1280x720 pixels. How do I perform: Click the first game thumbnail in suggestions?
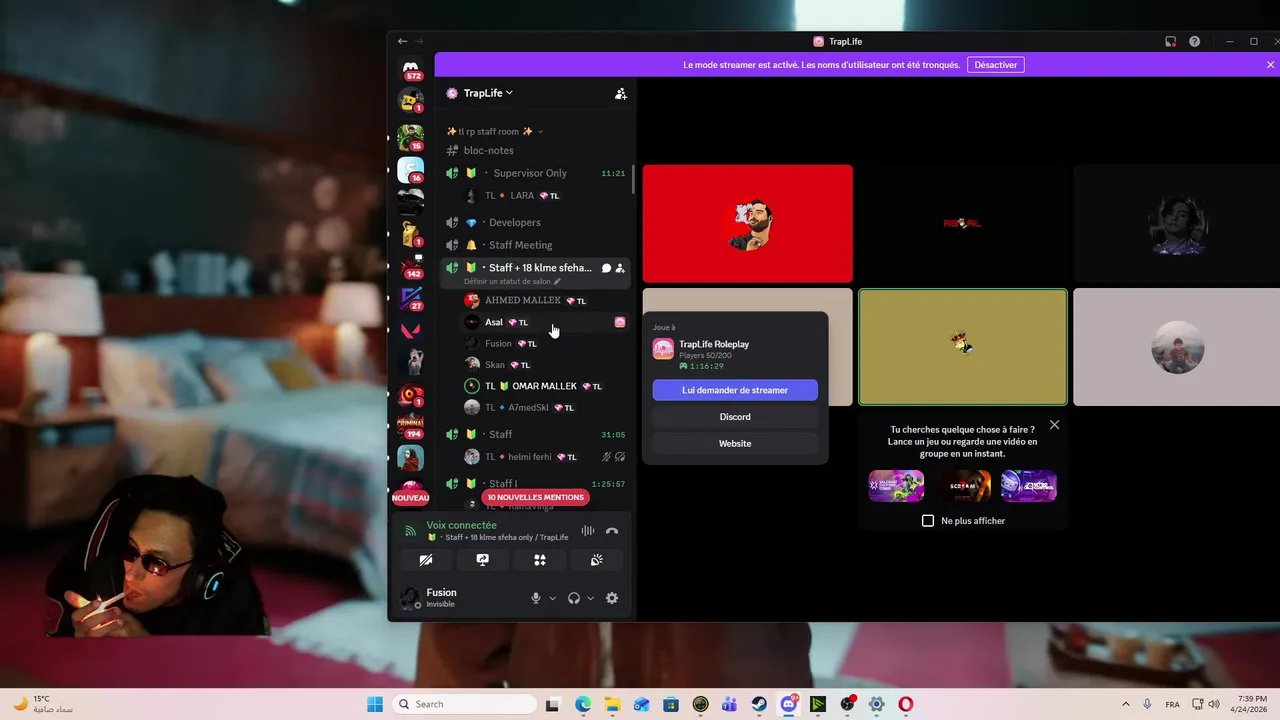click(x=896, y=486)
